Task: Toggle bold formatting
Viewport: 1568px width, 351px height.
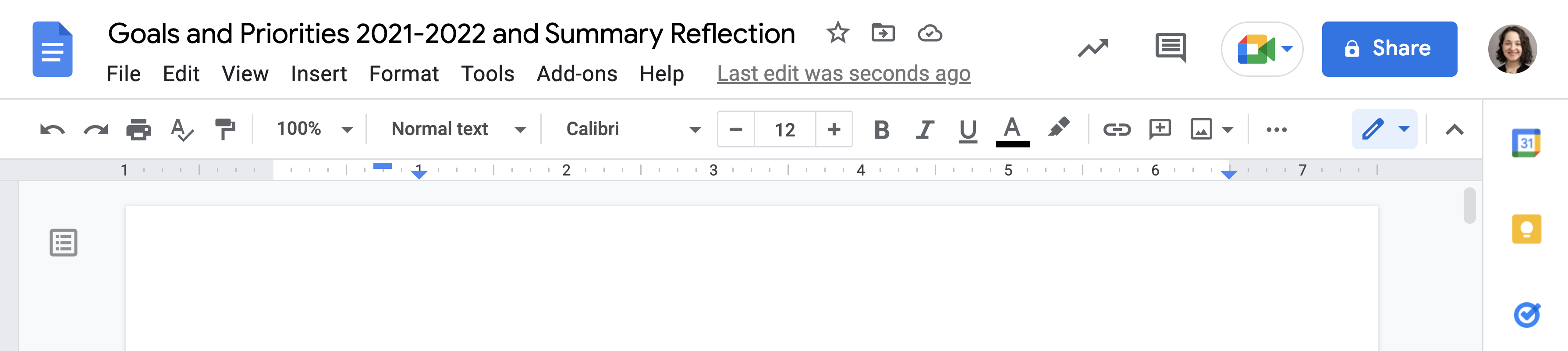Action: (x=882, y=129)
